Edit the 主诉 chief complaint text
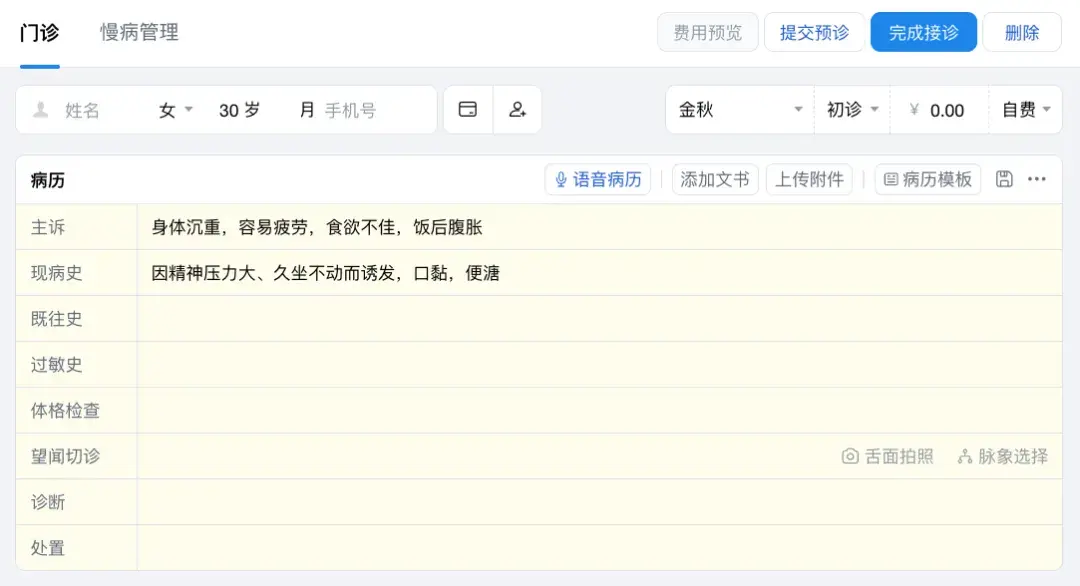Image resolution: width=1080 pixels, height=586 pixels. pos(599,227)
